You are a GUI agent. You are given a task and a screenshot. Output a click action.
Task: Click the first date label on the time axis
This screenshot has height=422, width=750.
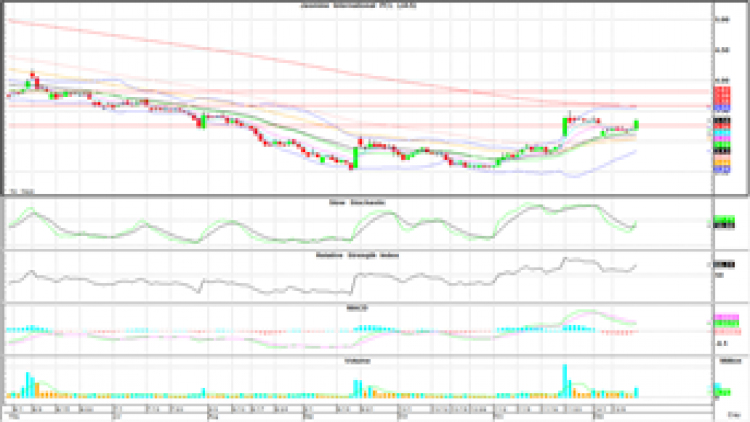(x=16, y=410)
